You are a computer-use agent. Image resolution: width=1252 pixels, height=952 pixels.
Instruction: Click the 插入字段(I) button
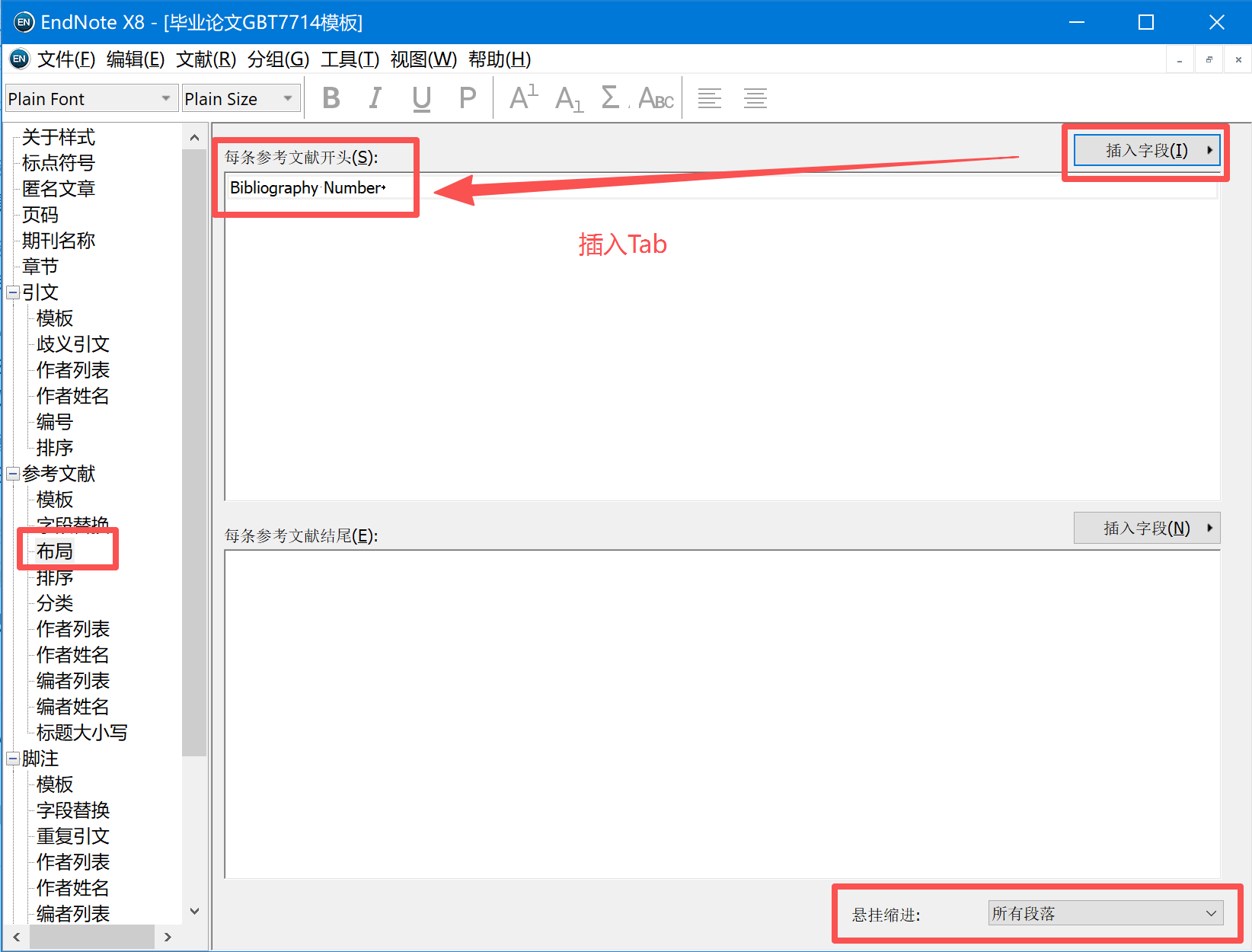point(1147,150)
